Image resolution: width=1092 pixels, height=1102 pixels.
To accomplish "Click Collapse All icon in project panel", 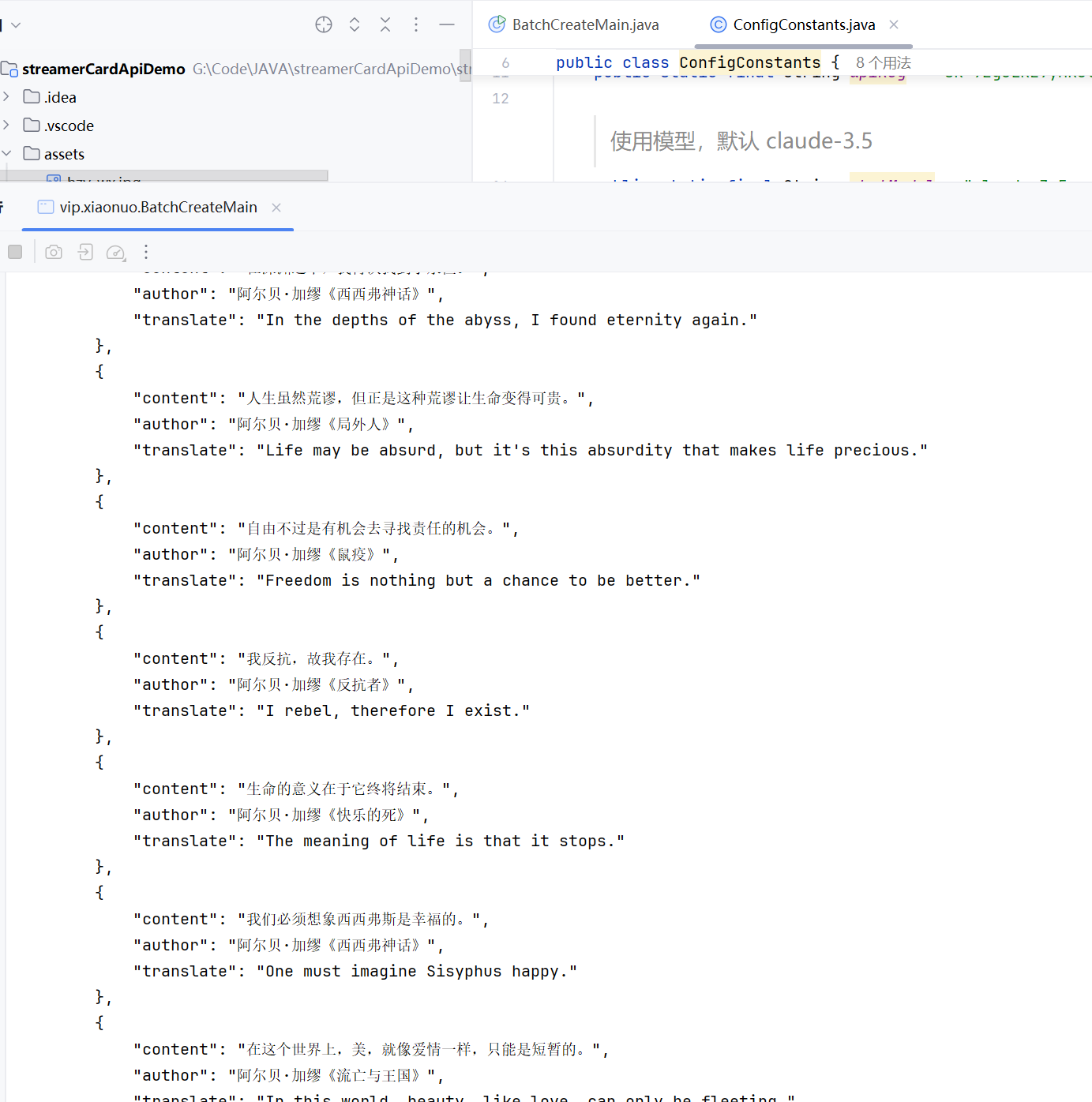I will pyautogui.click(x=385, y=24).
